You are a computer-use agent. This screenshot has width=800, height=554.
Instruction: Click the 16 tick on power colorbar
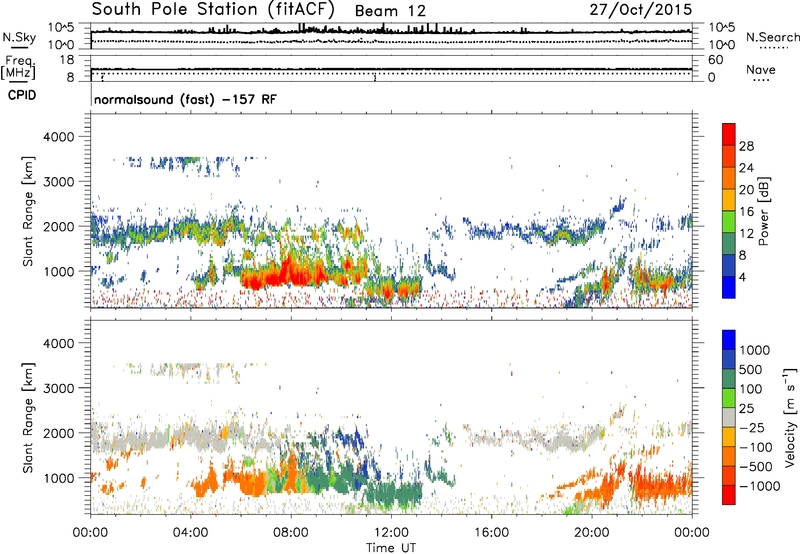[x=746, y=212]
